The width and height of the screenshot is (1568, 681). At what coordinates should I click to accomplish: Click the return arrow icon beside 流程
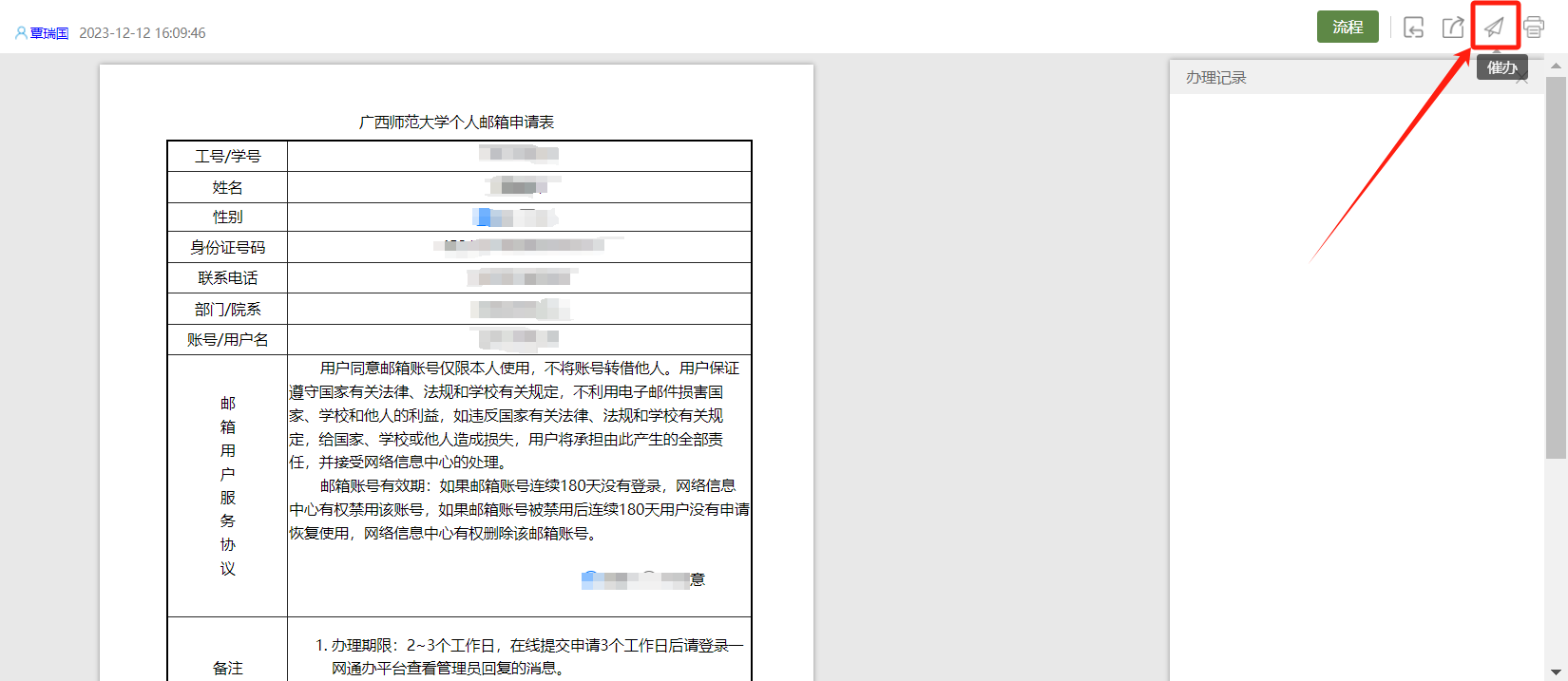click(1414, 28)
